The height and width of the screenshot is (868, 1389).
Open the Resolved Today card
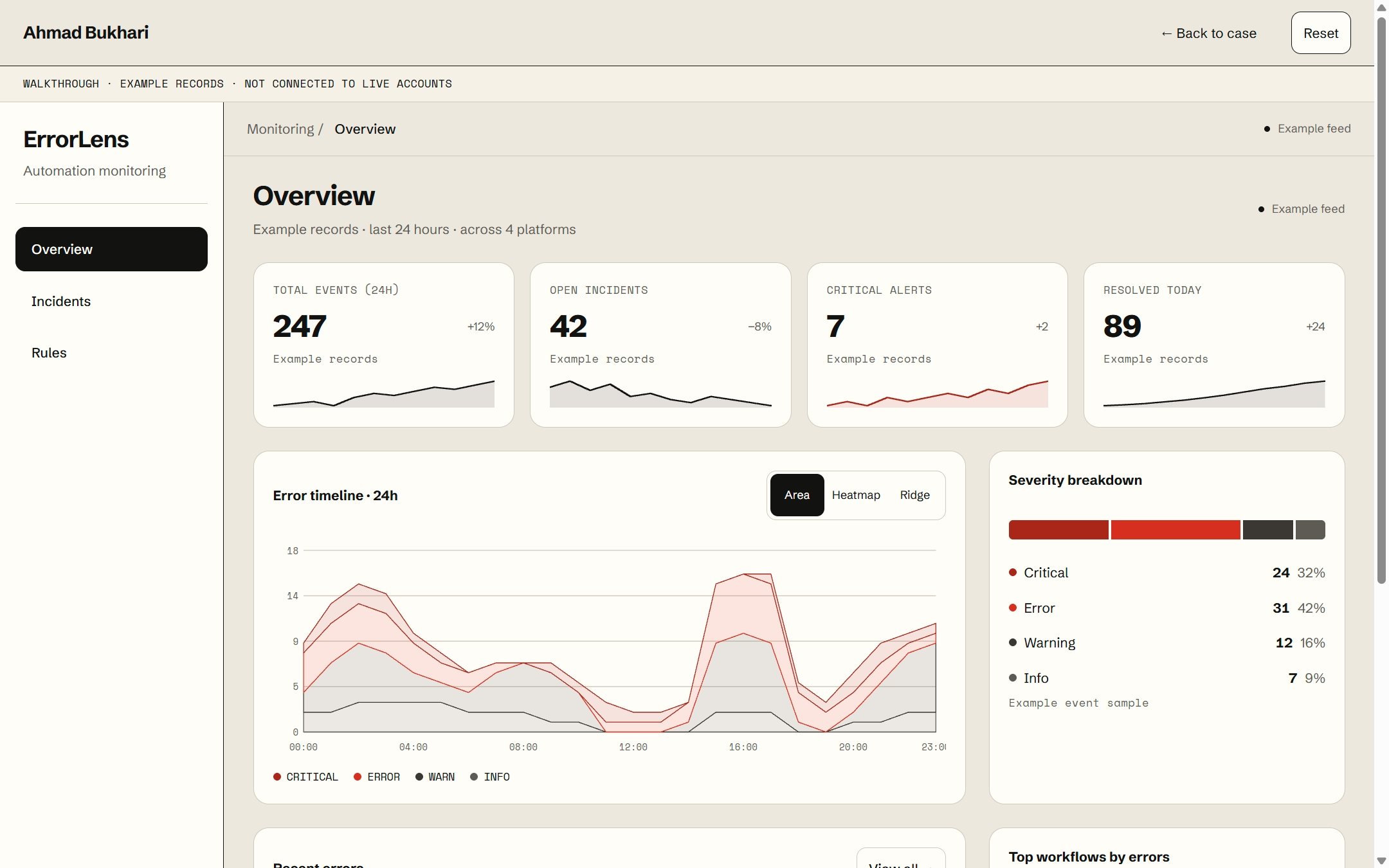1214,345
